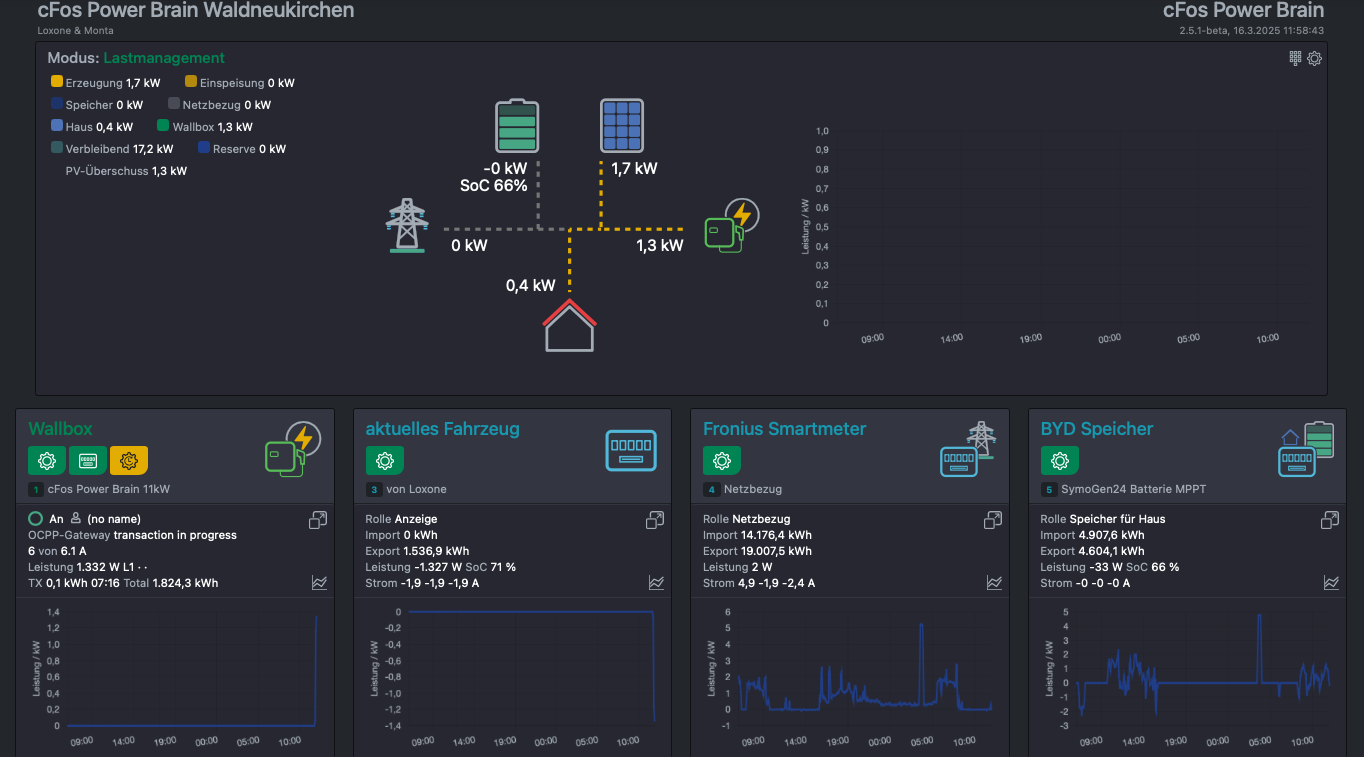Screen dimensions: 1364x757
Task: Click the battery storage icon in the flow diagram
Action: pos(517,126)
